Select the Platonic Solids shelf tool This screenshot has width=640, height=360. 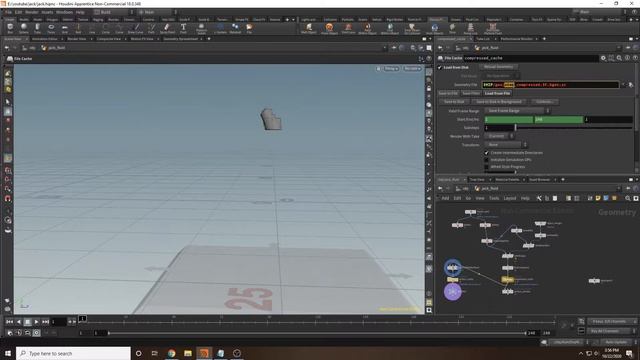[201, 28]
